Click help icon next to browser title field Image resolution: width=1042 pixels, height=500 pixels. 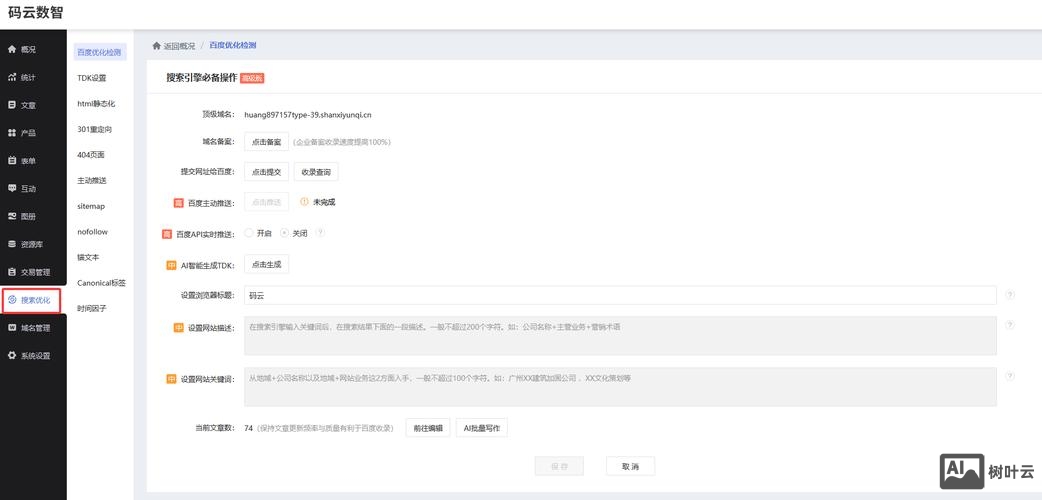pos(1010,295)
